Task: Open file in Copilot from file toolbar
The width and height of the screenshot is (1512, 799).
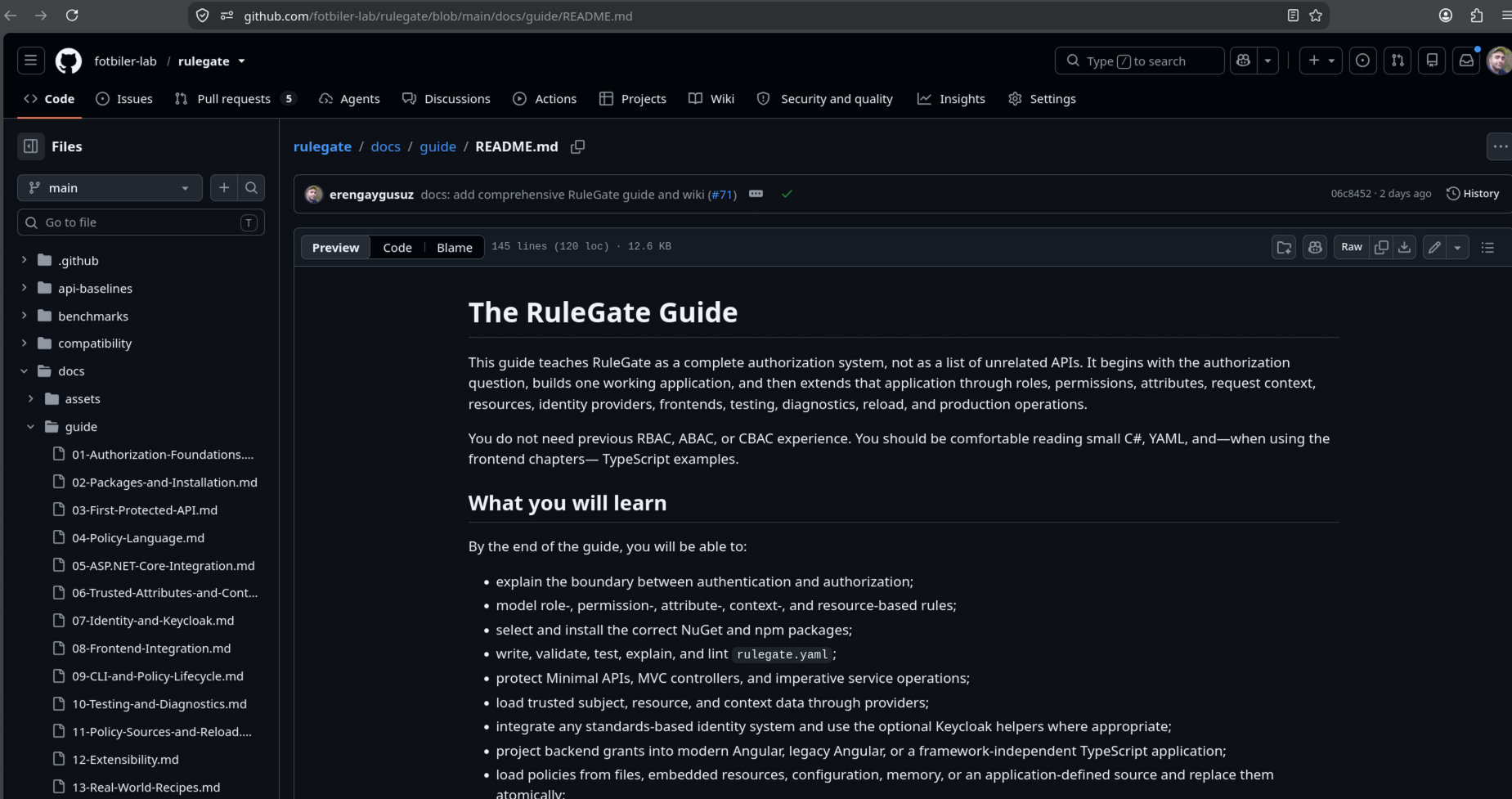Action: coord(1315,247)
